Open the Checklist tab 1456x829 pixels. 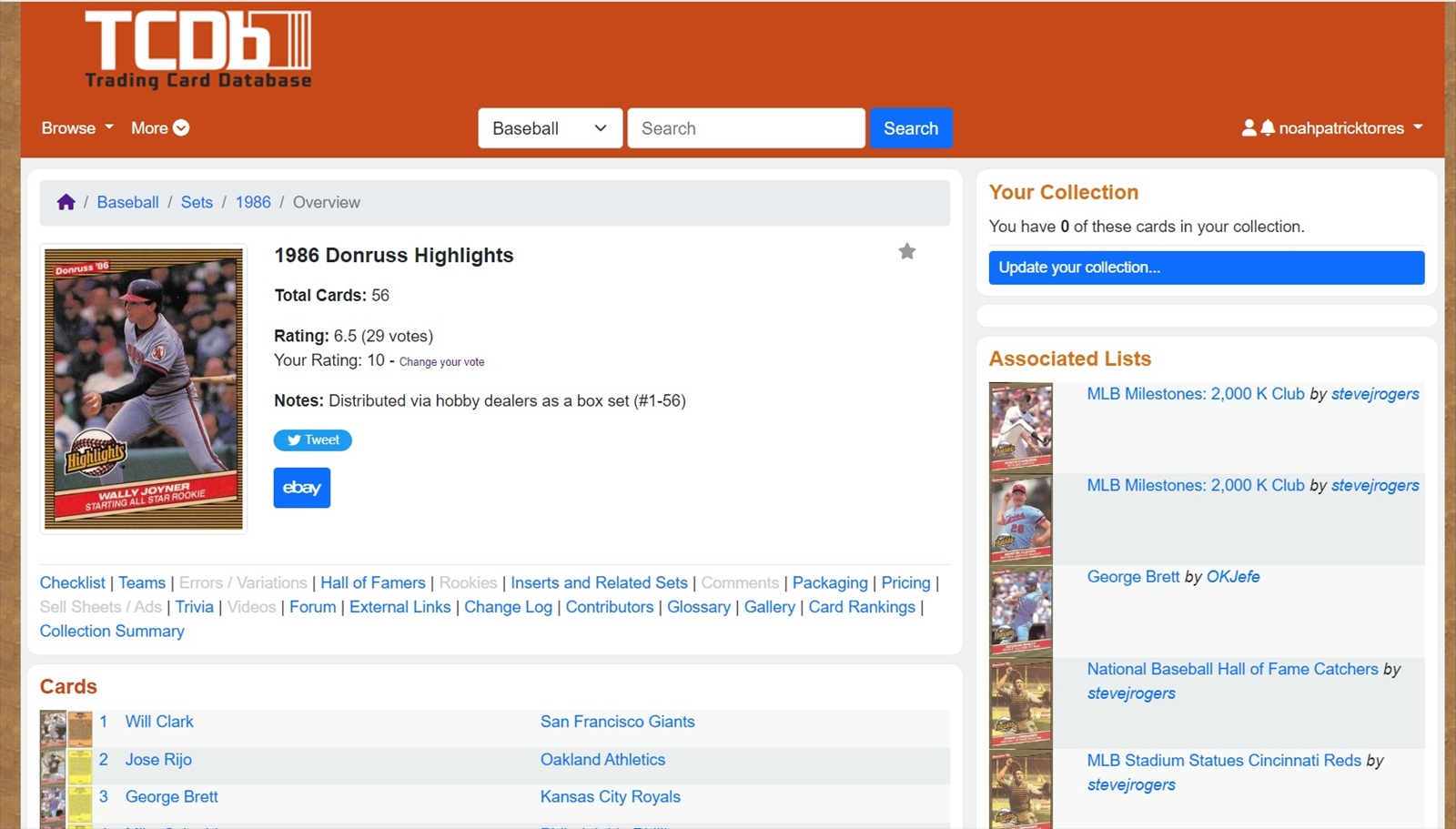click(73, 582)
